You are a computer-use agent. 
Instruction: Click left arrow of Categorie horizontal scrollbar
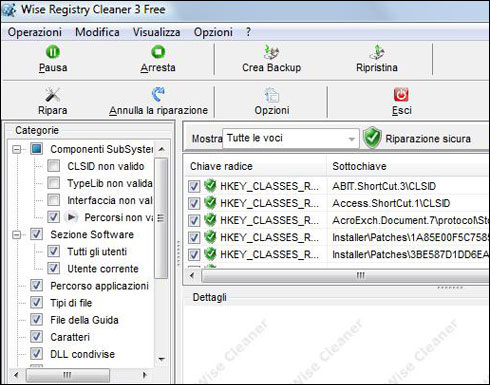tap(16, 375)
